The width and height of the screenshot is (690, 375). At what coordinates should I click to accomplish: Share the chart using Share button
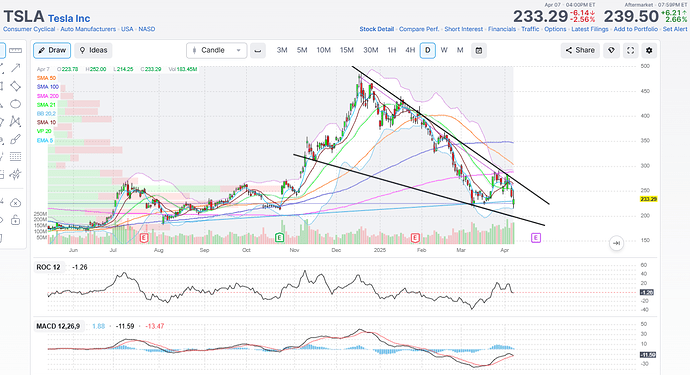coord(580,51)
